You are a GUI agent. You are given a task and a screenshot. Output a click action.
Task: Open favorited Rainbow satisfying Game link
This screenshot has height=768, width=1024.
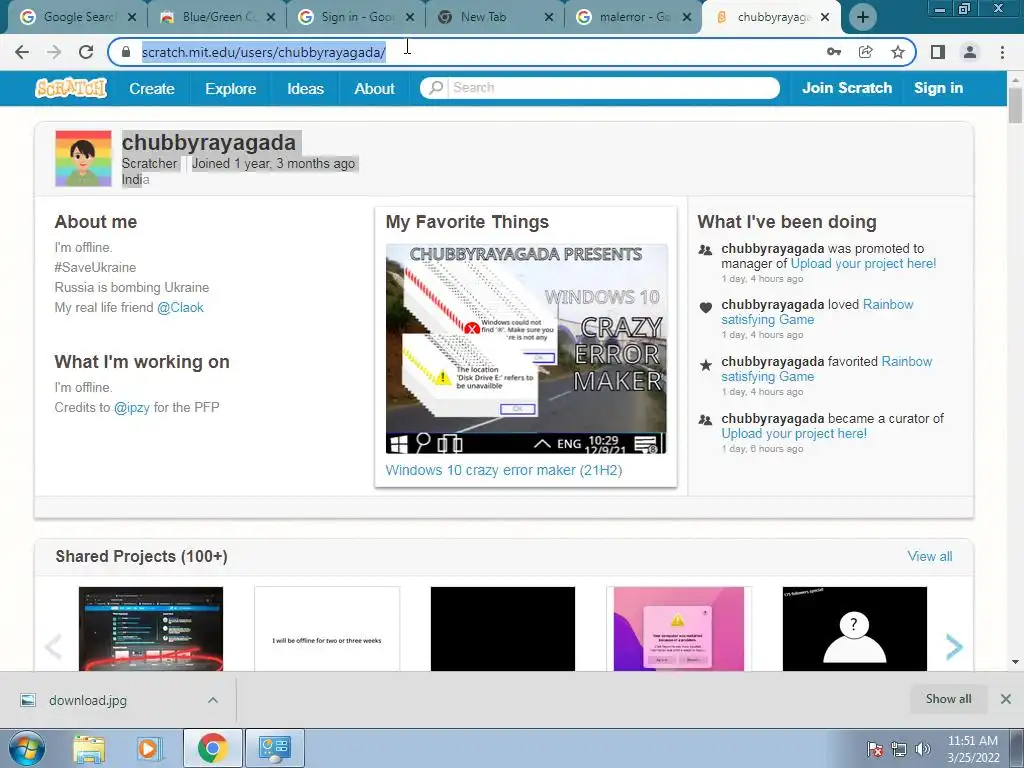[x=827, y=369]
